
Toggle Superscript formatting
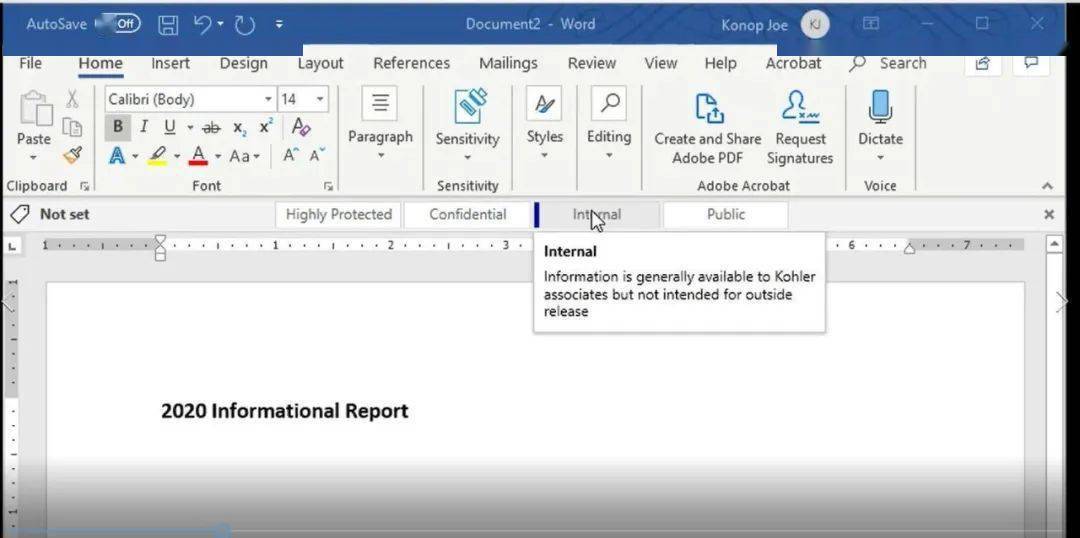click(266, 127)
